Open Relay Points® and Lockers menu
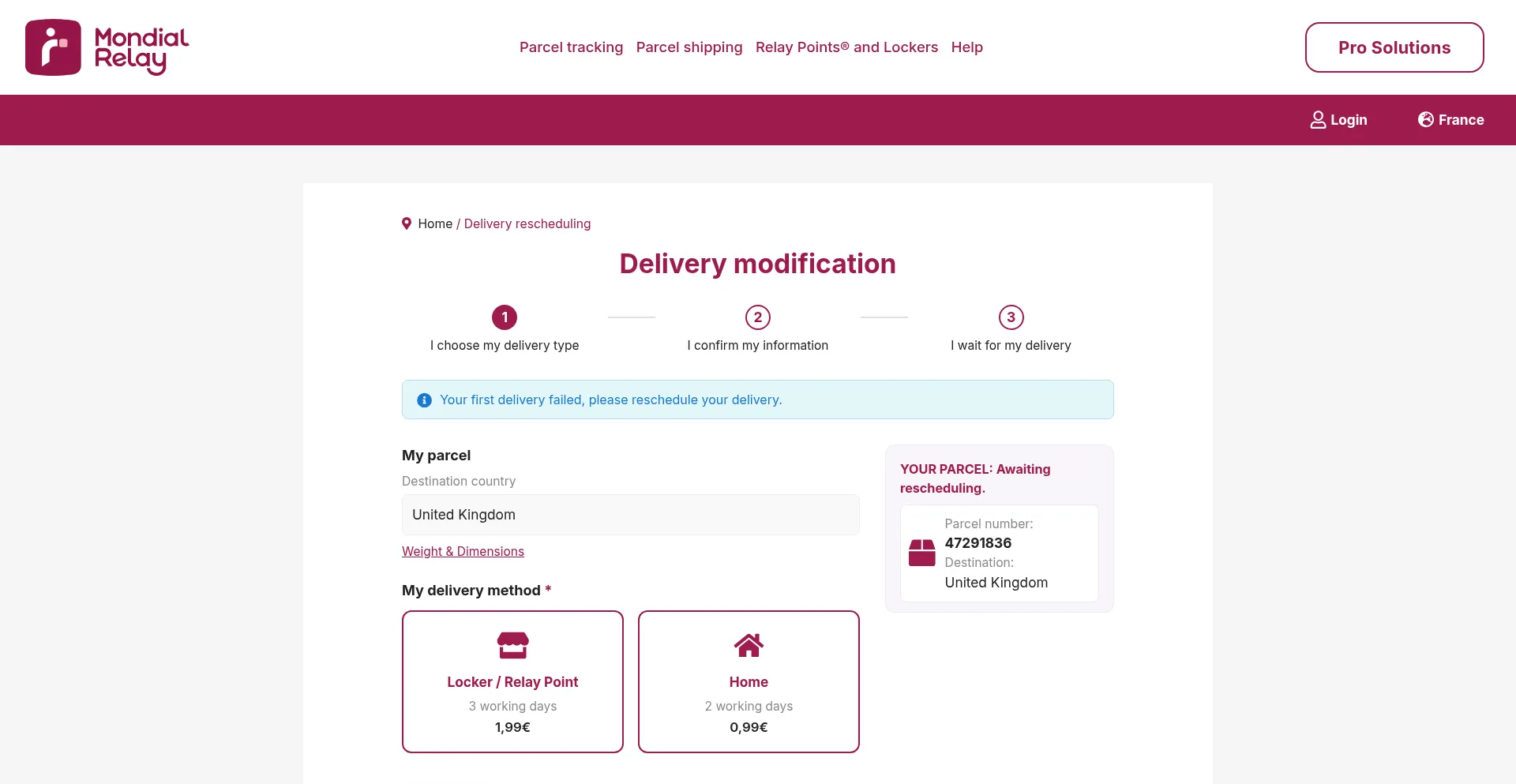The width and height of the screenshot is (1516, 784). (846, 47)
